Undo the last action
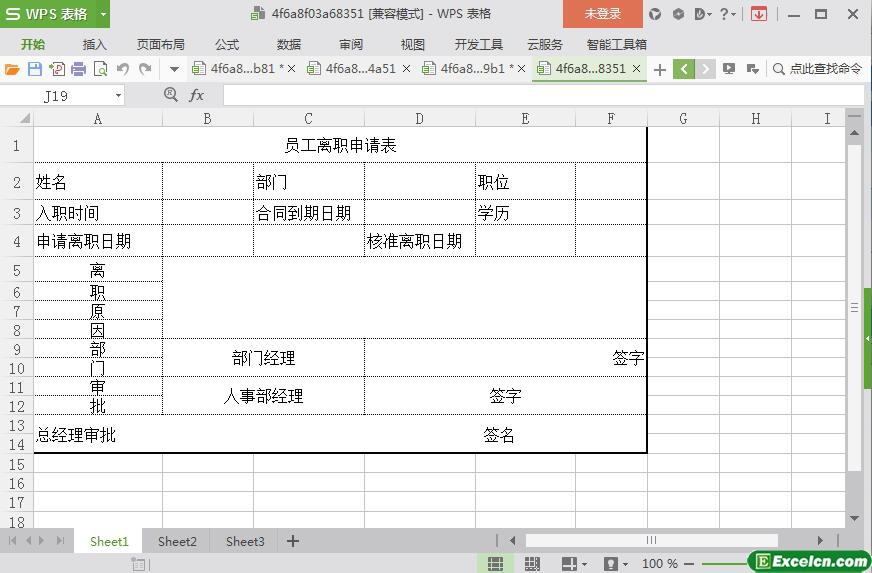 point(123,69)
